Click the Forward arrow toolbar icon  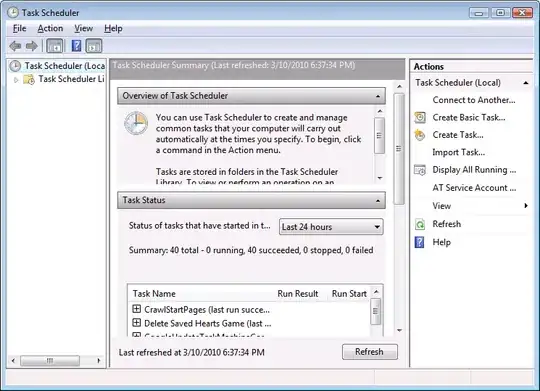32,46
